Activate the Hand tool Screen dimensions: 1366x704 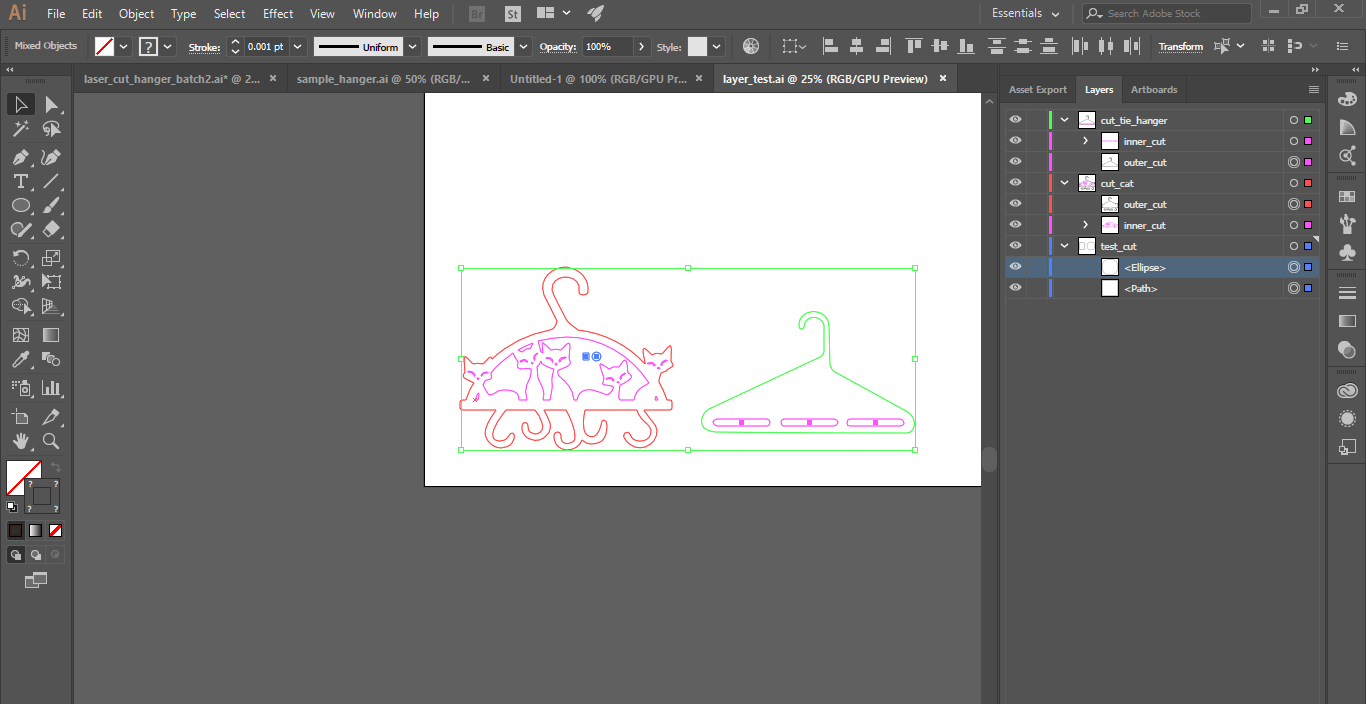click(20, 441)
